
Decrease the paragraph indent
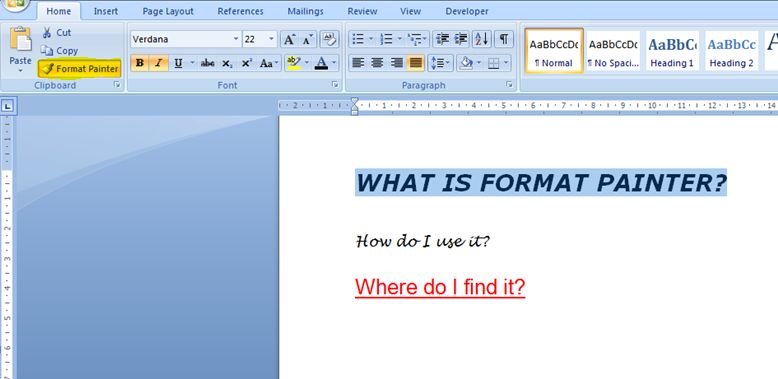443,39
